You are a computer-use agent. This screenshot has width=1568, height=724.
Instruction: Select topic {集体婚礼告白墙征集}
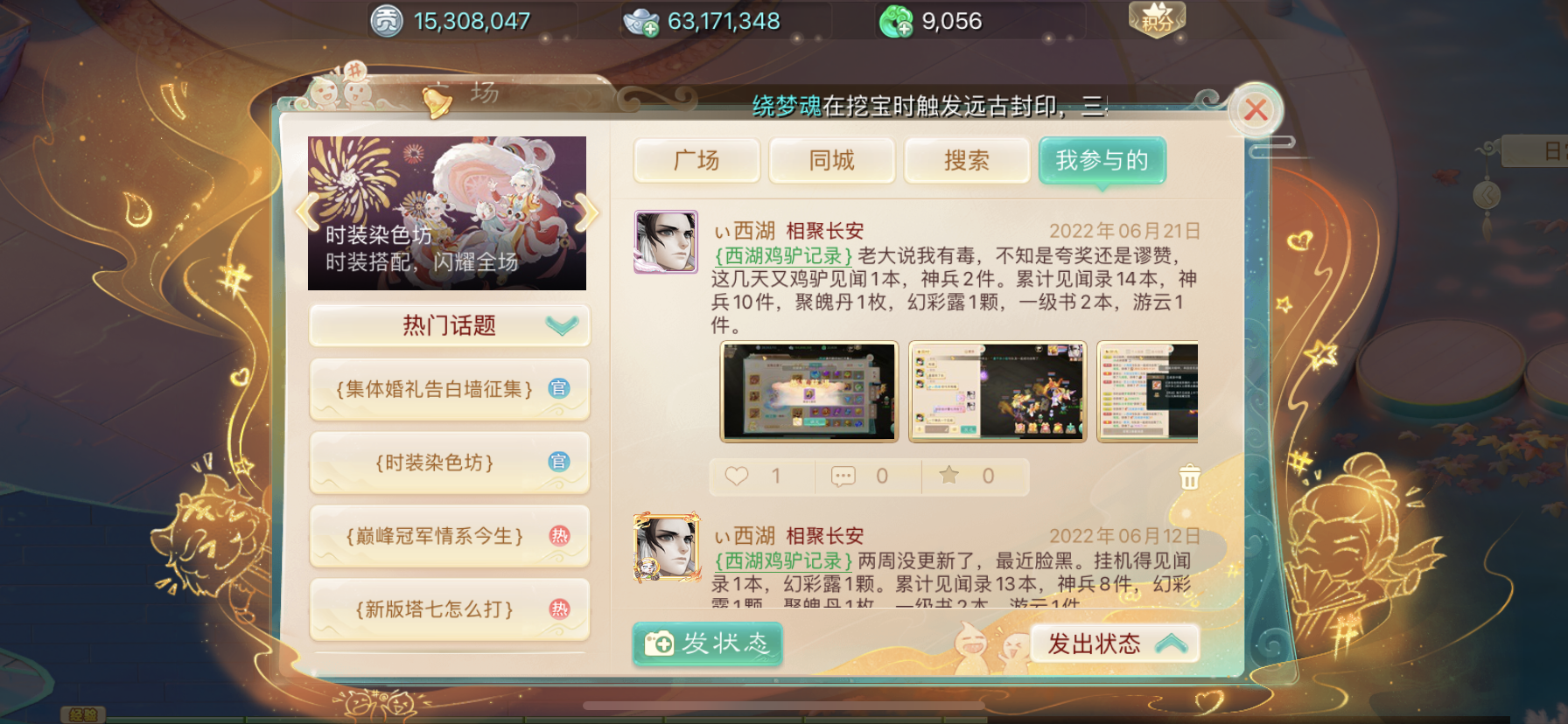450,389
